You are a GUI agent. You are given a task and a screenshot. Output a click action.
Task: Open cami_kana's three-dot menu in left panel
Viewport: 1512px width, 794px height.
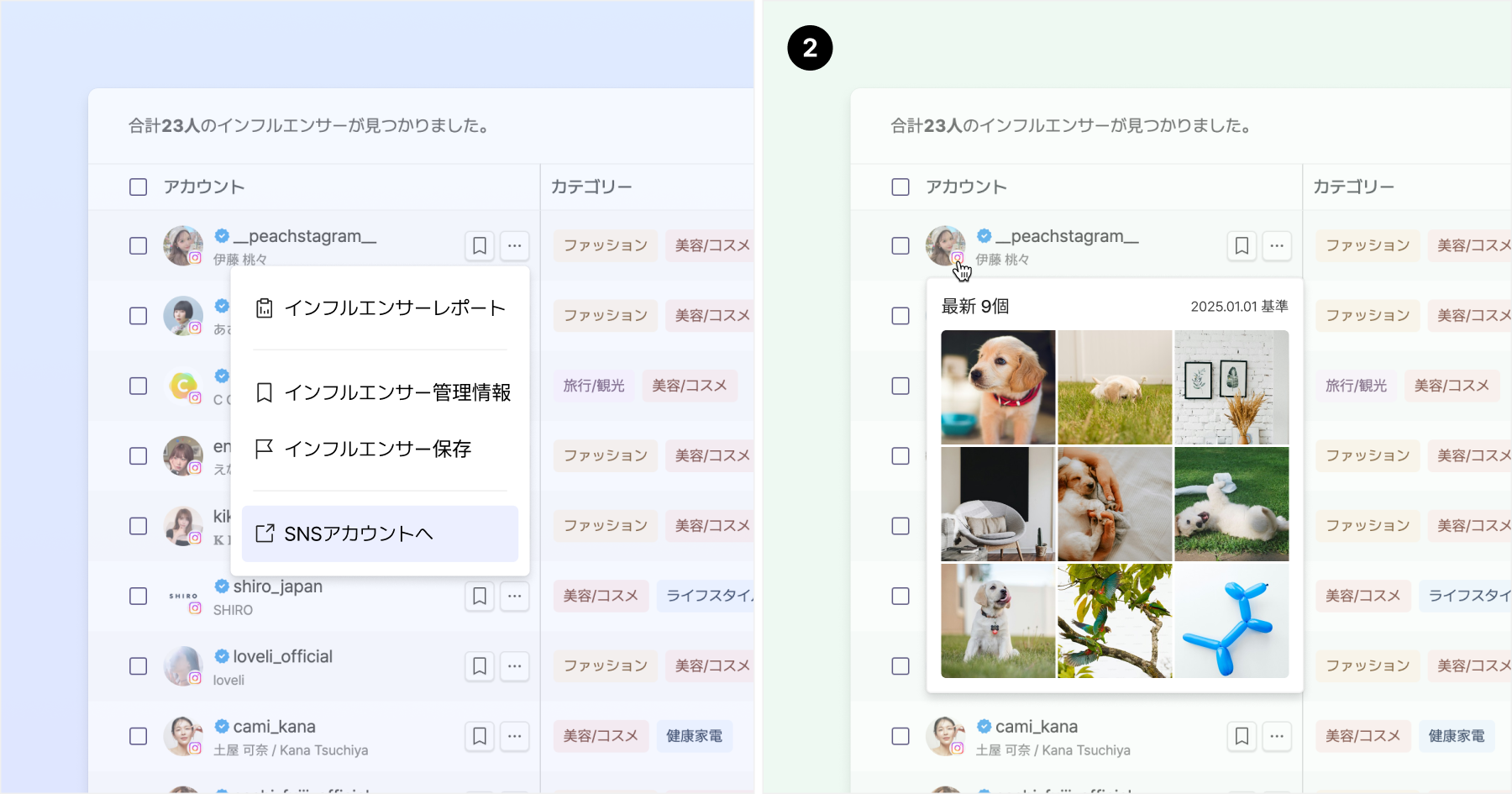click(515, 736)
